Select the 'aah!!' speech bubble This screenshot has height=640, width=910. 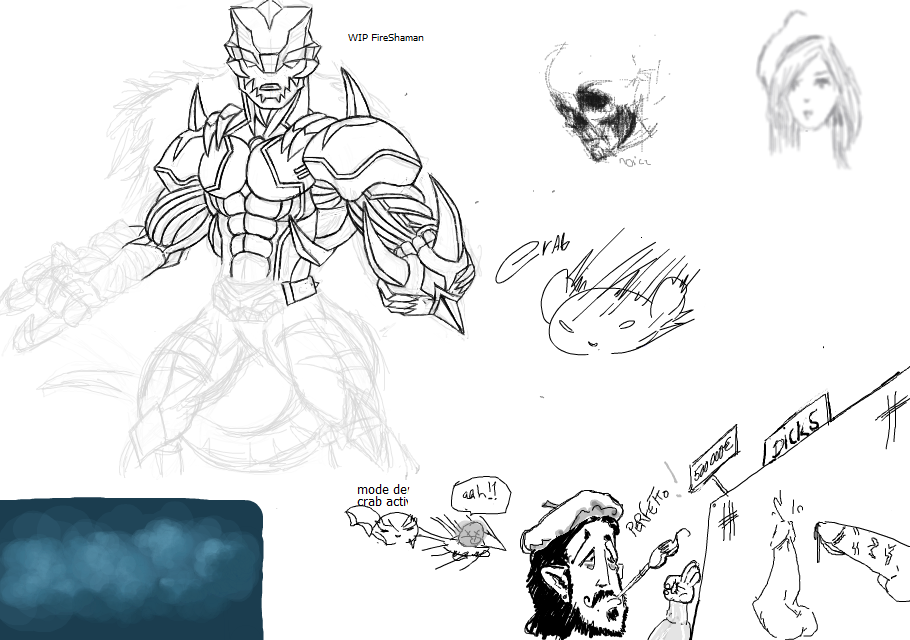pos(474,494)
